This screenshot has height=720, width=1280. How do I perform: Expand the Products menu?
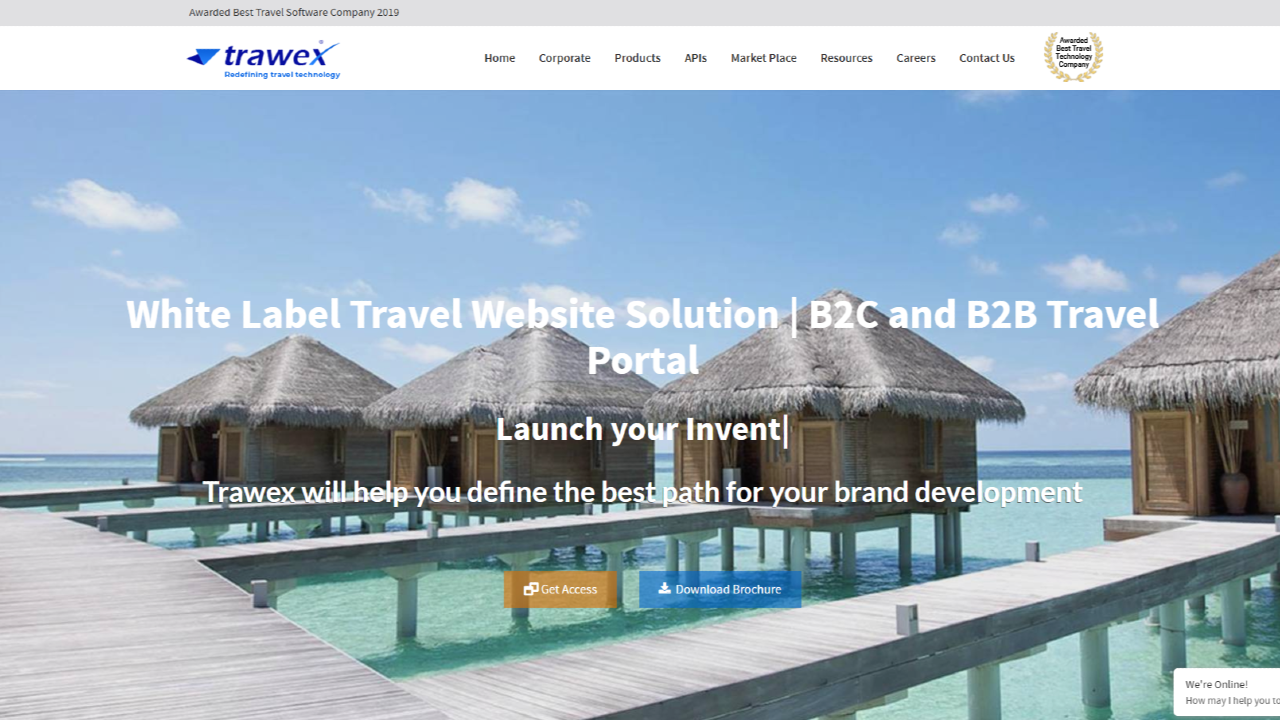(x=638, y=58)
